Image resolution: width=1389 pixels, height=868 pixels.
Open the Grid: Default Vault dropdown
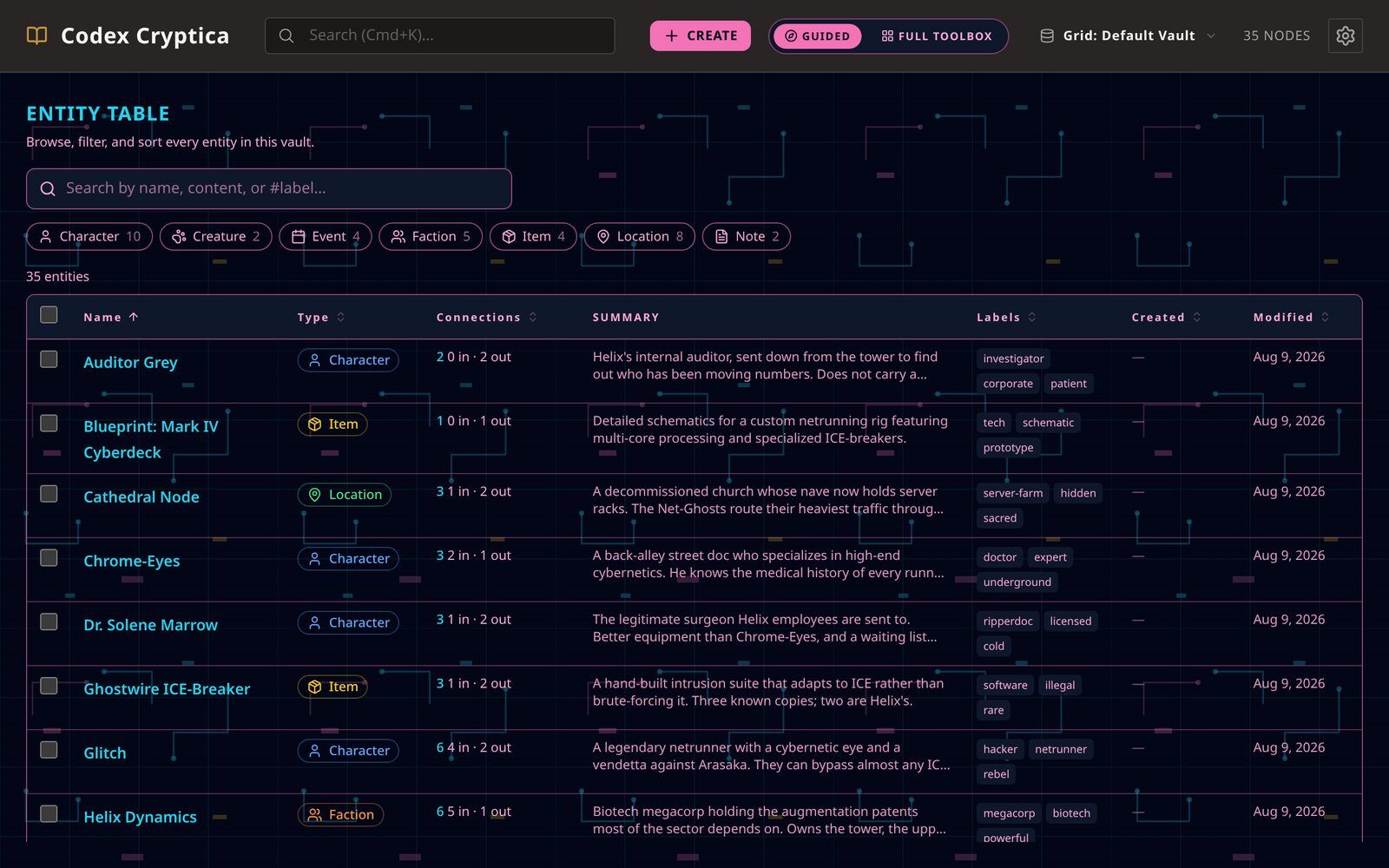click(x=1128, y=36)
